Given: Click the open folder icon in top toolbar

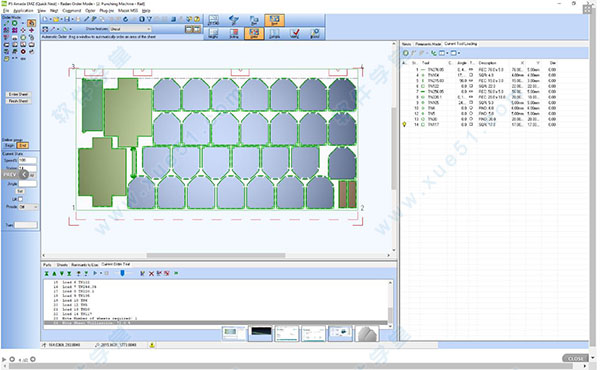Looking at the screenshot, I should (x=56, y=19).
